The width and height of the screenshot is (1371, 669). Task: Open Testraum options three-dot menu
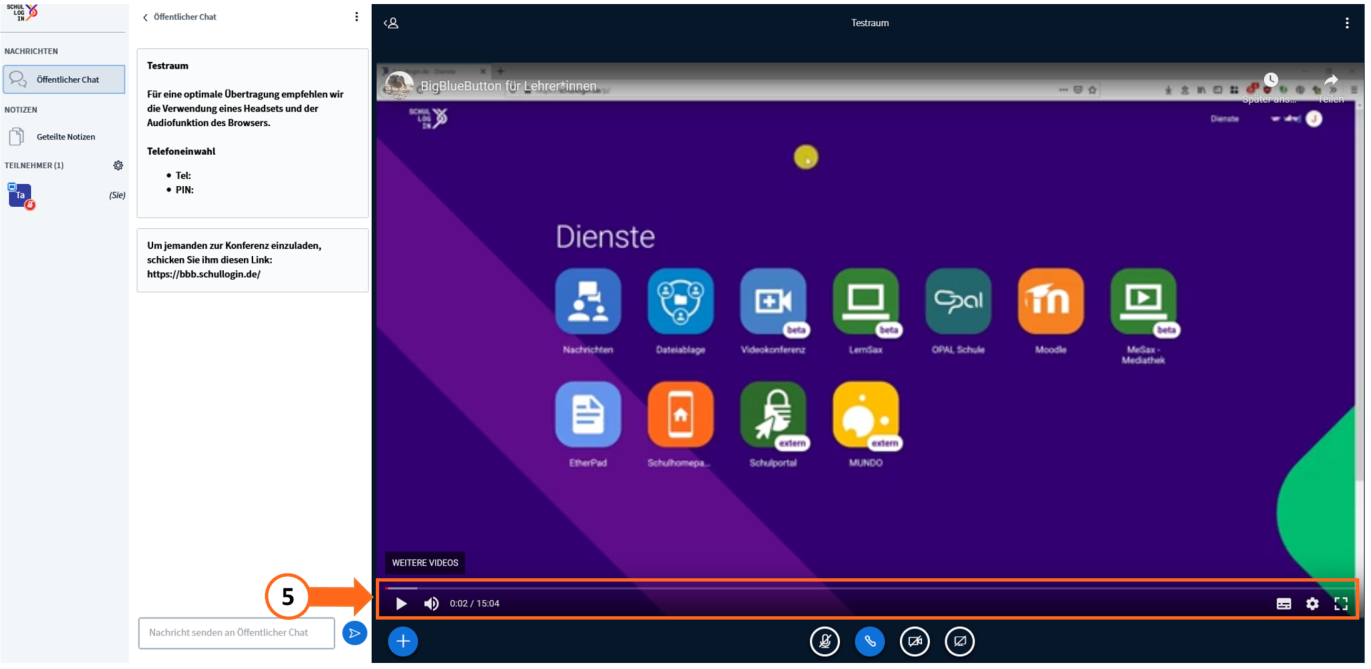pyautogui.click(x=1347, y=23)
